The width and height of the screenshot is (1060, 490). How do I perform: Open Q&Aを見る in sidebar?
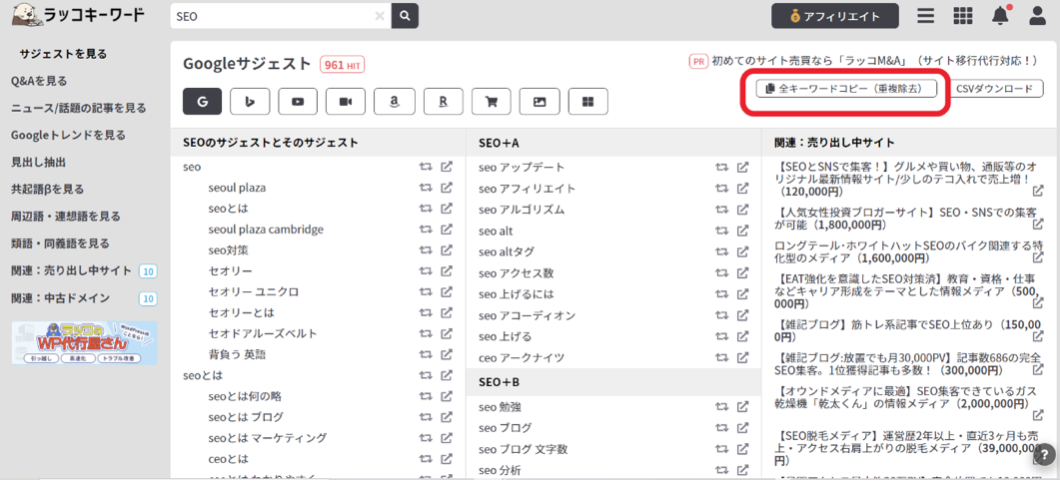[39, 81]
